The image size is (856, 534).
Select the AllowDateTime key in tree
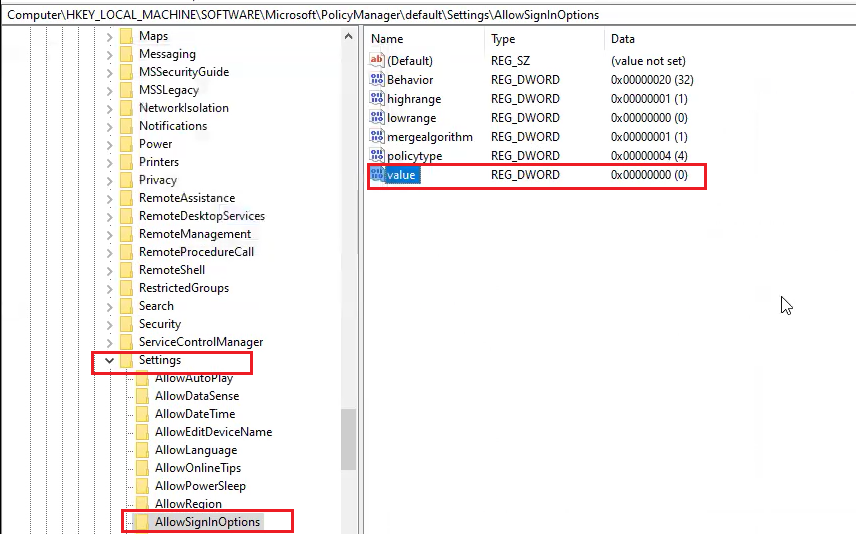(x=195, y=414)
